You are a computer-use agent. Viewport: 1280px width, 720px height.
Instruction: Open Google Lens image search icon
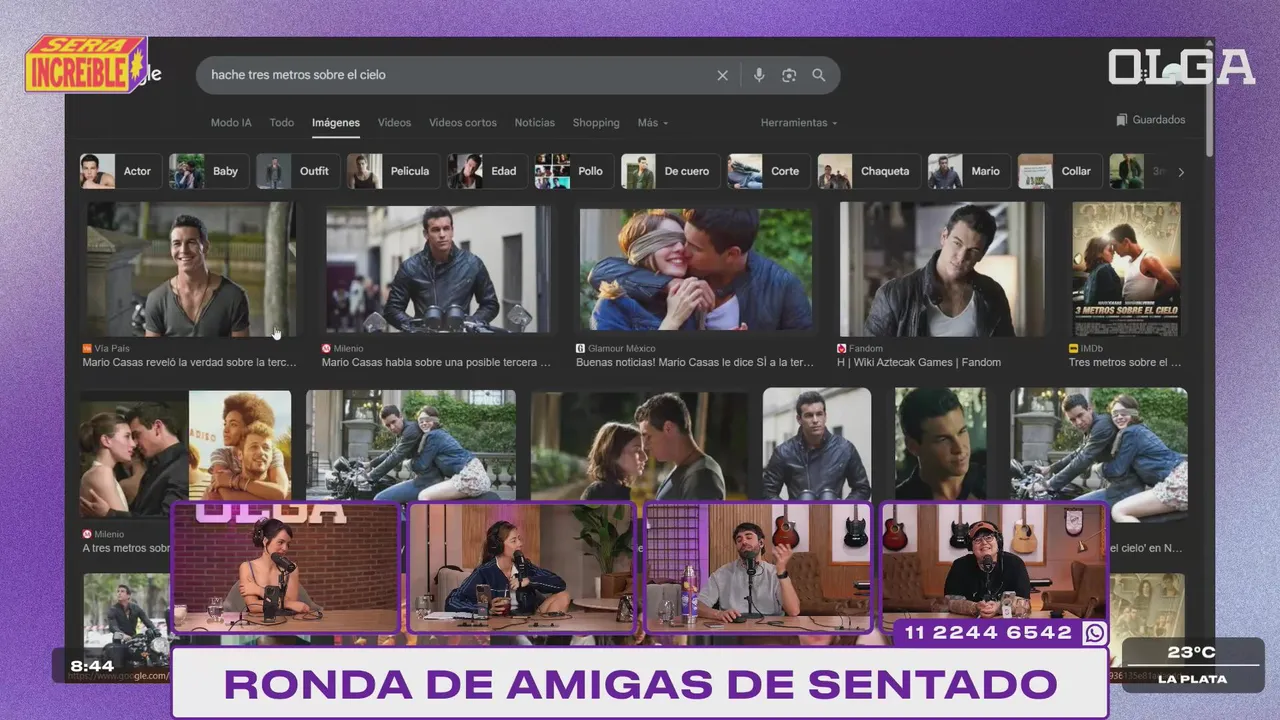click(789, 75)
